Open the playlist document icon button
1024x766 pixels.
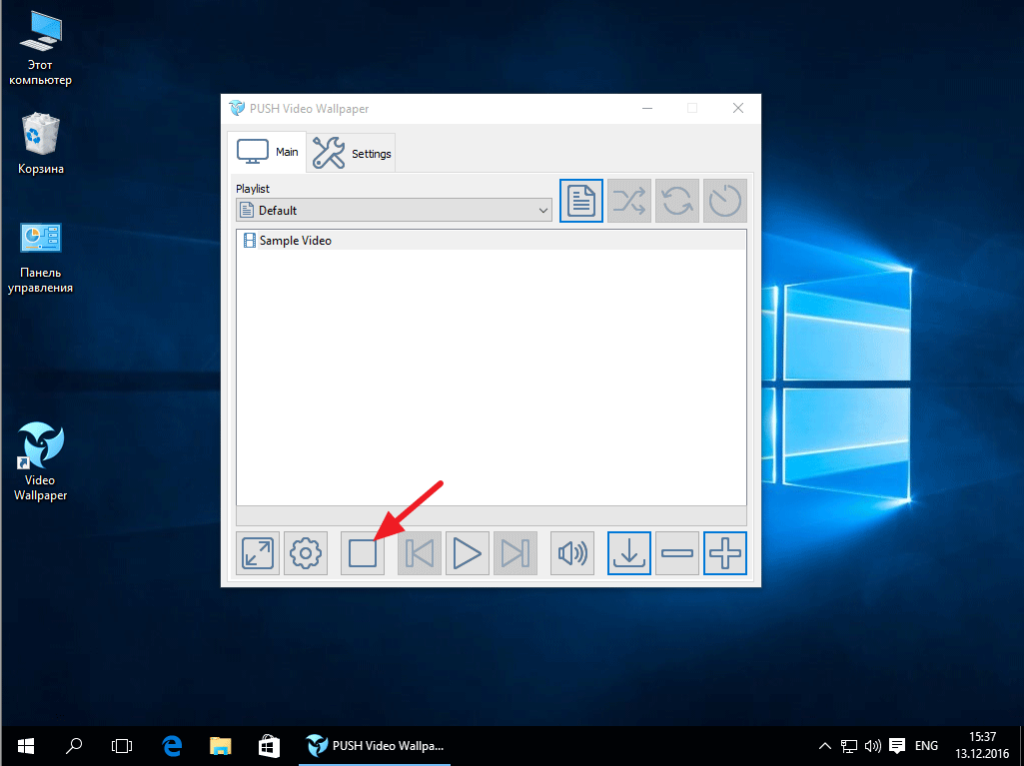(581, 201)
